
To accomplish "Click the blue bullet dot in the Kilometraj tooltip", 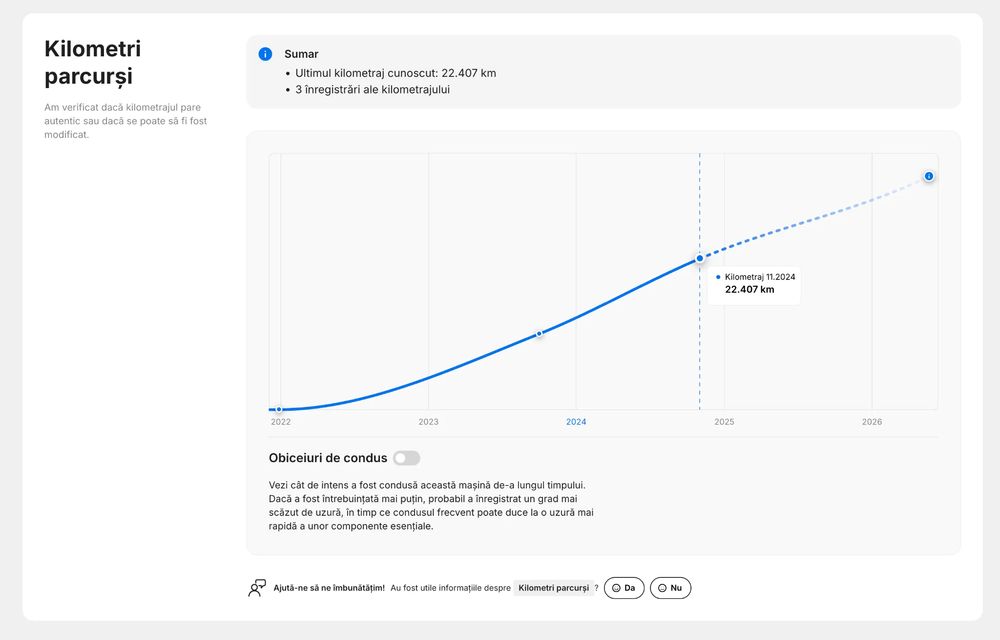I will (x=718, y=277).
